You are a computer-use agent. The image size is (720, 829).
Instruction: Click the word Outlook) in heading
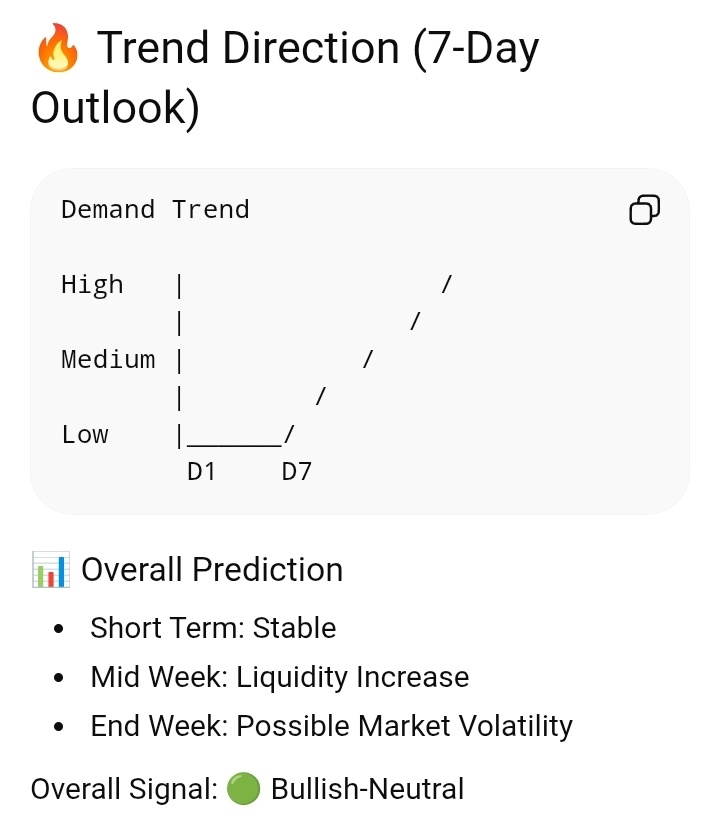point(115,108)
